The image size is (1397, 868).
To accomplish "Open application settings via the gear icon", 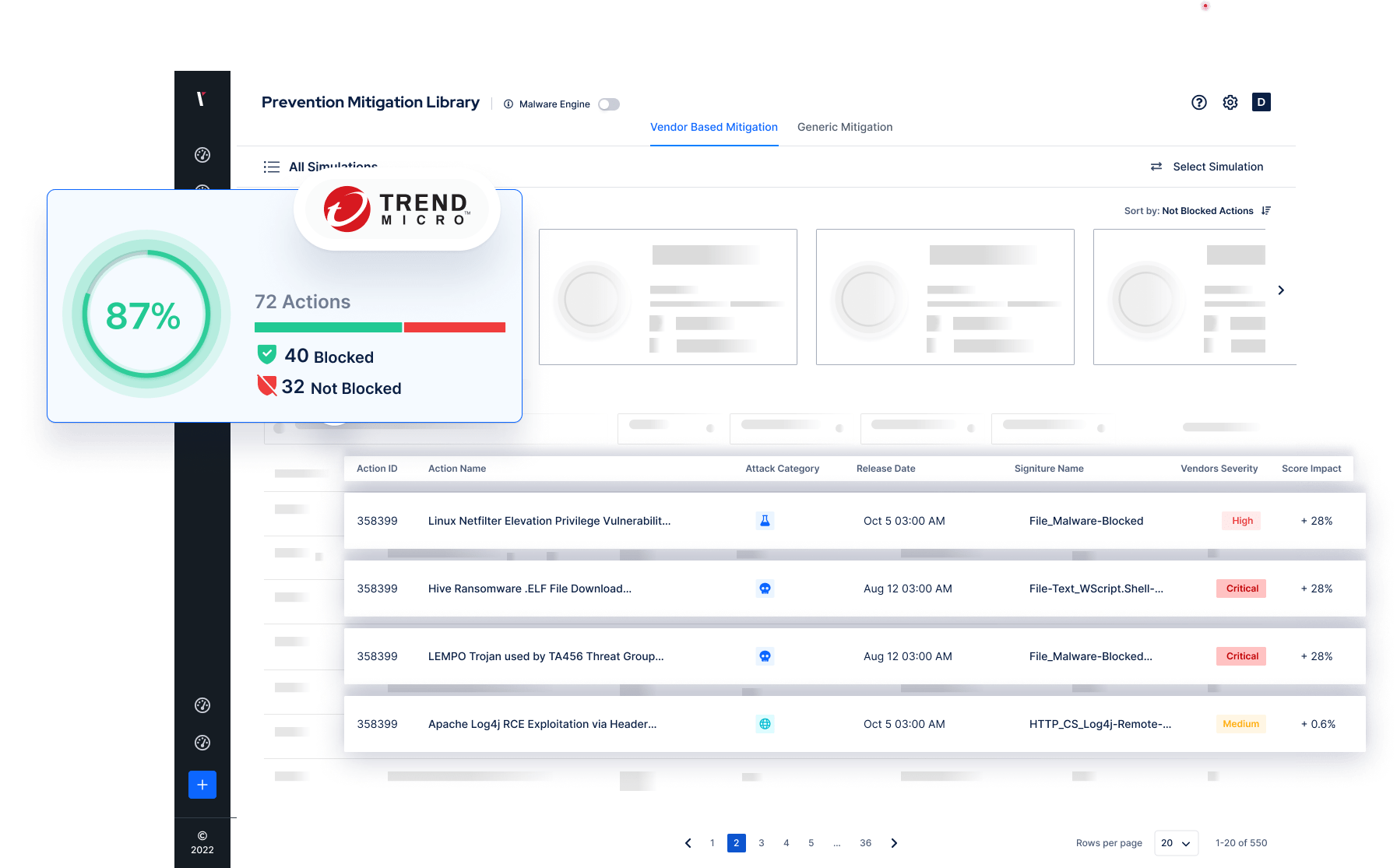I will pyautogui.click(x=1230, y=102).
